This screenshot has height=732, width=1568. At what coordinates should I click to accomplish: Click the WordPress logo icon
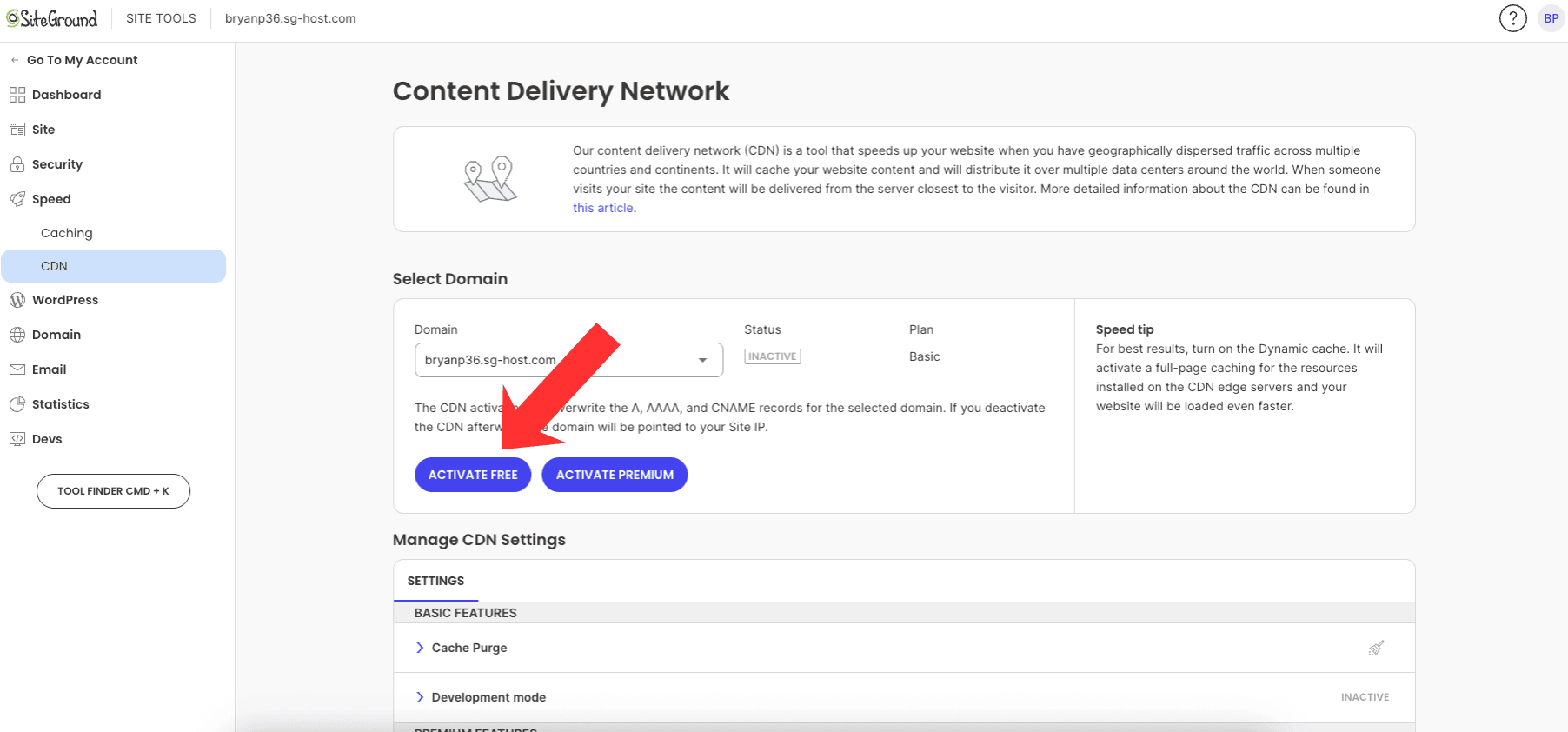coord(17,300)
